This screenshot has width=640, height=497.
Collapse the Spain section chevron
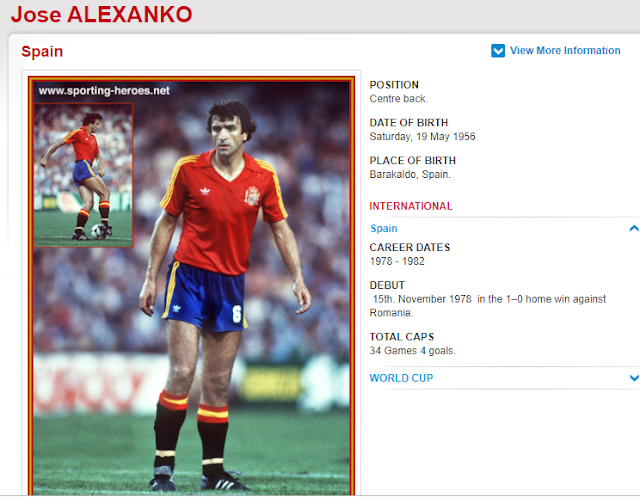coord(634,228)
